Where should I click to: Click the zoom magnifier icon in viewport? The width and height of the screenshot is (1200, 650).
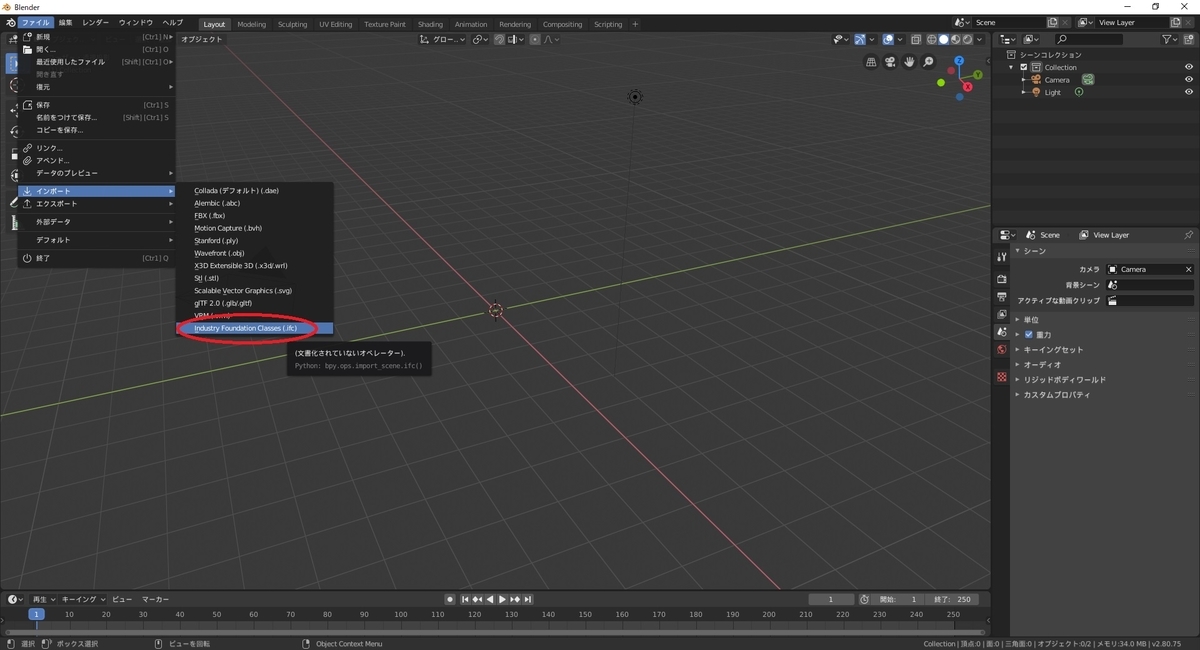928,62
